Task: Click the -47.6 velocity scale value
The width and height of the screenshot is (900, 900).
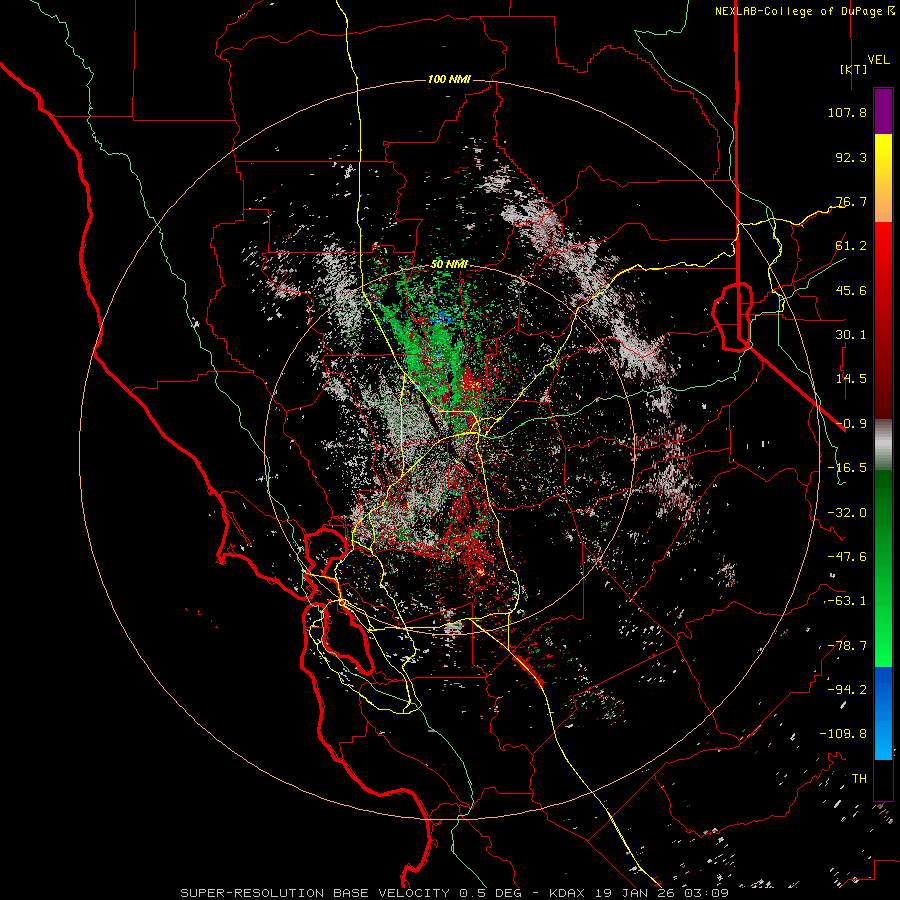Action: click(x=847, y=557)
